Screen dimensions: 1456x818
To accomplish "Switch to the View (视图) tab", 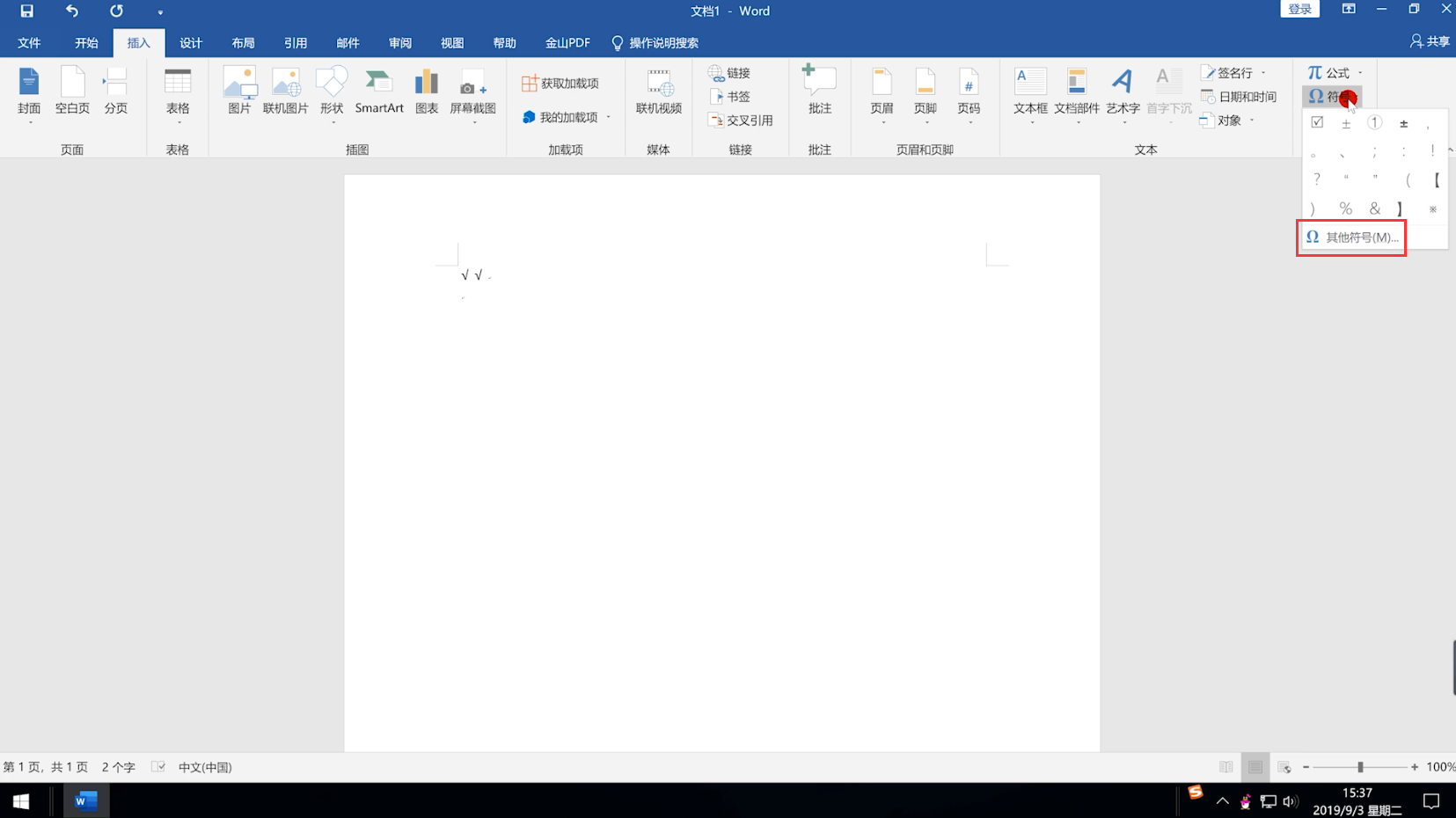I will coord(452,43).
